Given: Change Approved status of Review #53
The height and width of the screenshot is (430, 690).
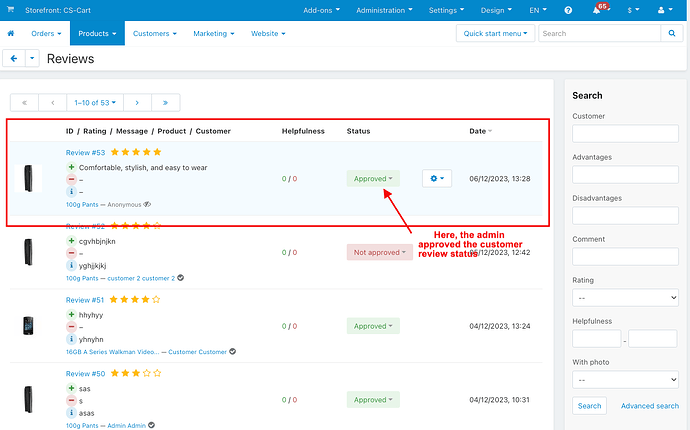Looking at the screenshot, I should tap(373, 178).
